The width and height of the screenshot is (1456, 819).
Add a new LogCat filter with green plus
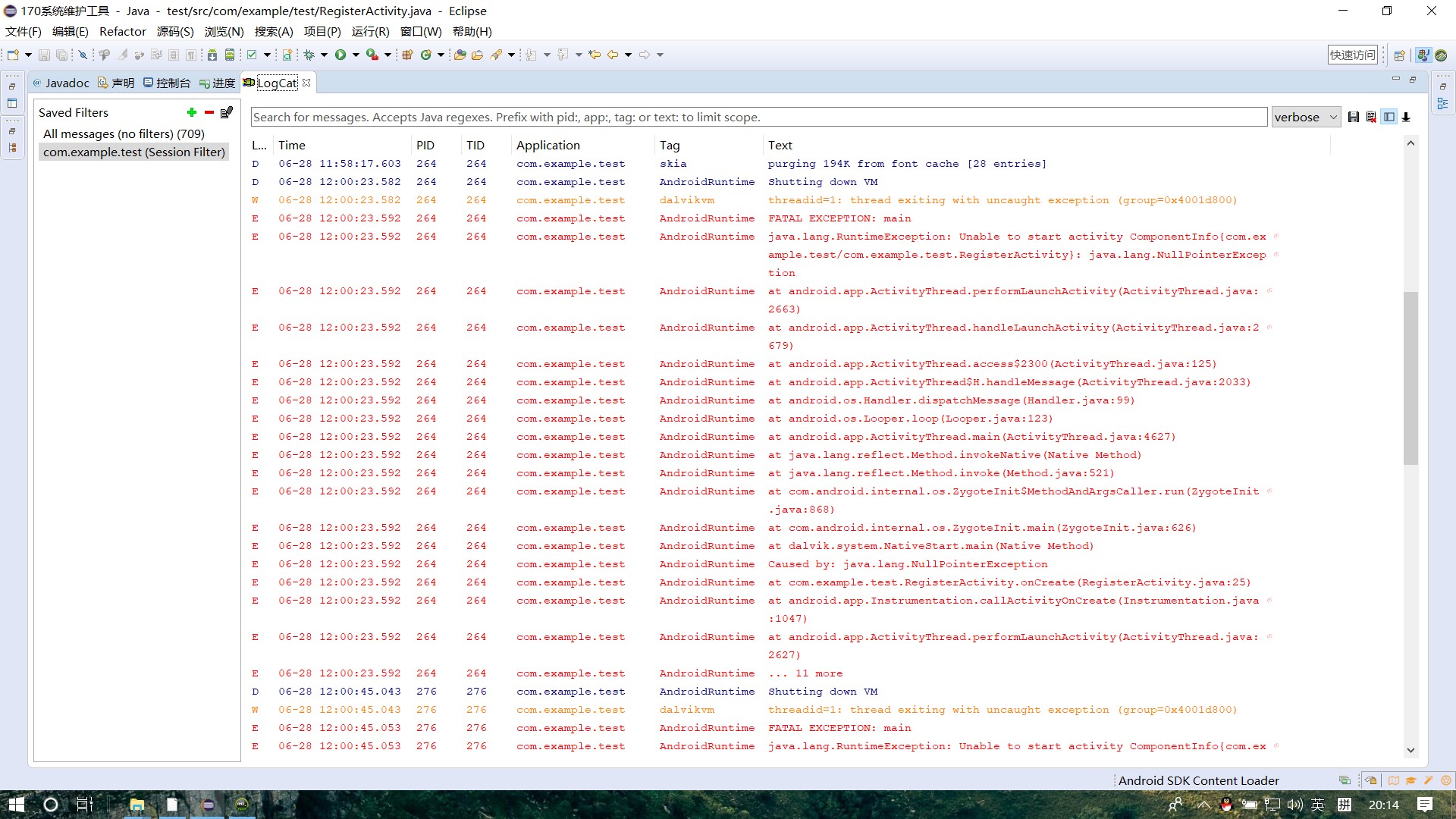(x=192, y=112)
